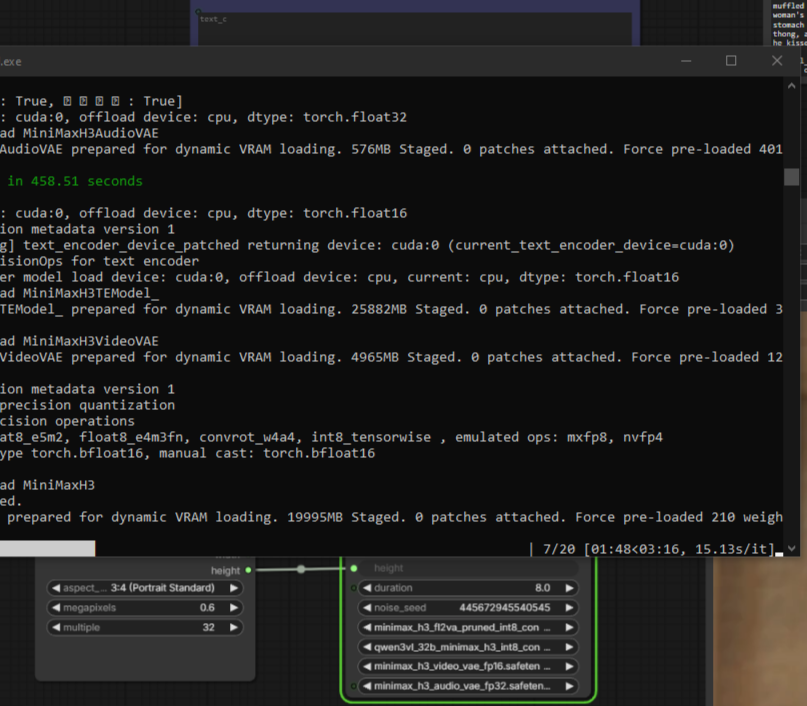The height and width of the screenshot is (706, 807).
Task: Select next minimax_h3_fl2va_pruned model
Action: [x=569, y=627]
